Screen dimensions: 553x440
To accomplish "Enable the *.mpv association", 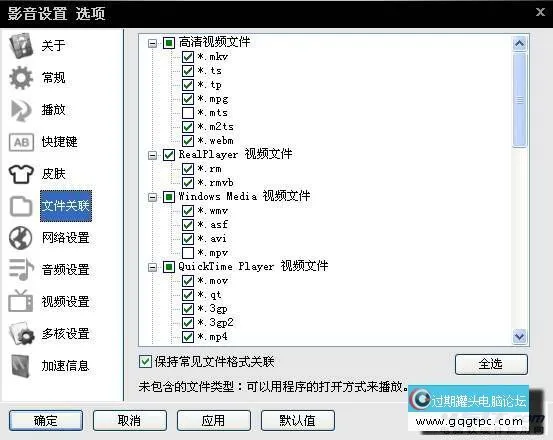I will (x=188, y=253).
